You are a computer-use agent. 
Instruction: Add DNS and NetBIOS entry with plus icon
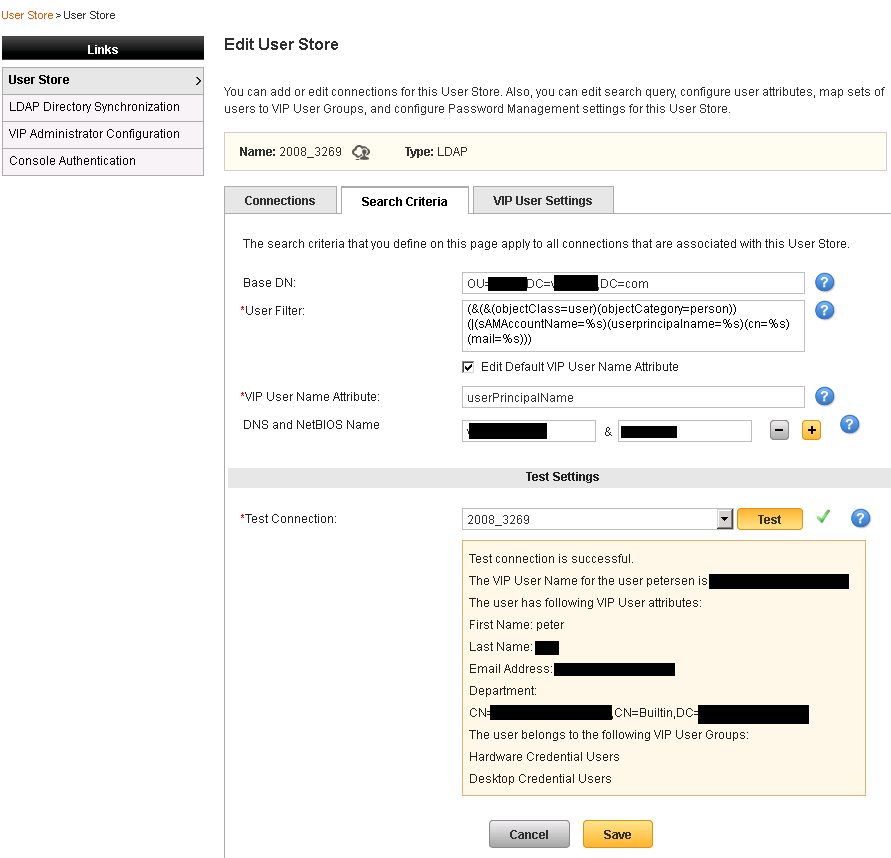coord(811,430)
